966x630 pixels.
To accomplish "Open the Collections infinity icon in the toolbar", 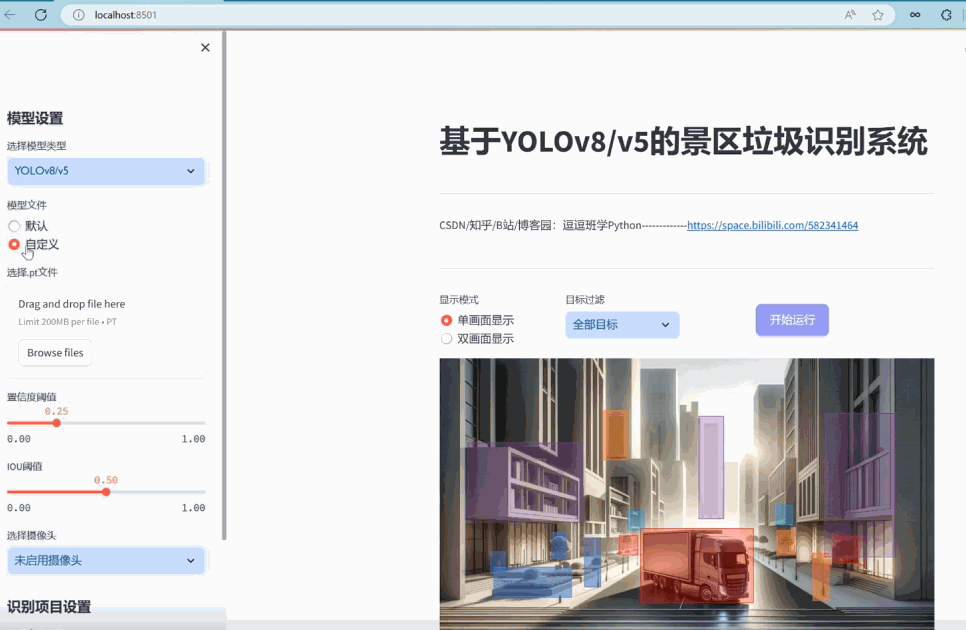I will (x=916, y=14).
